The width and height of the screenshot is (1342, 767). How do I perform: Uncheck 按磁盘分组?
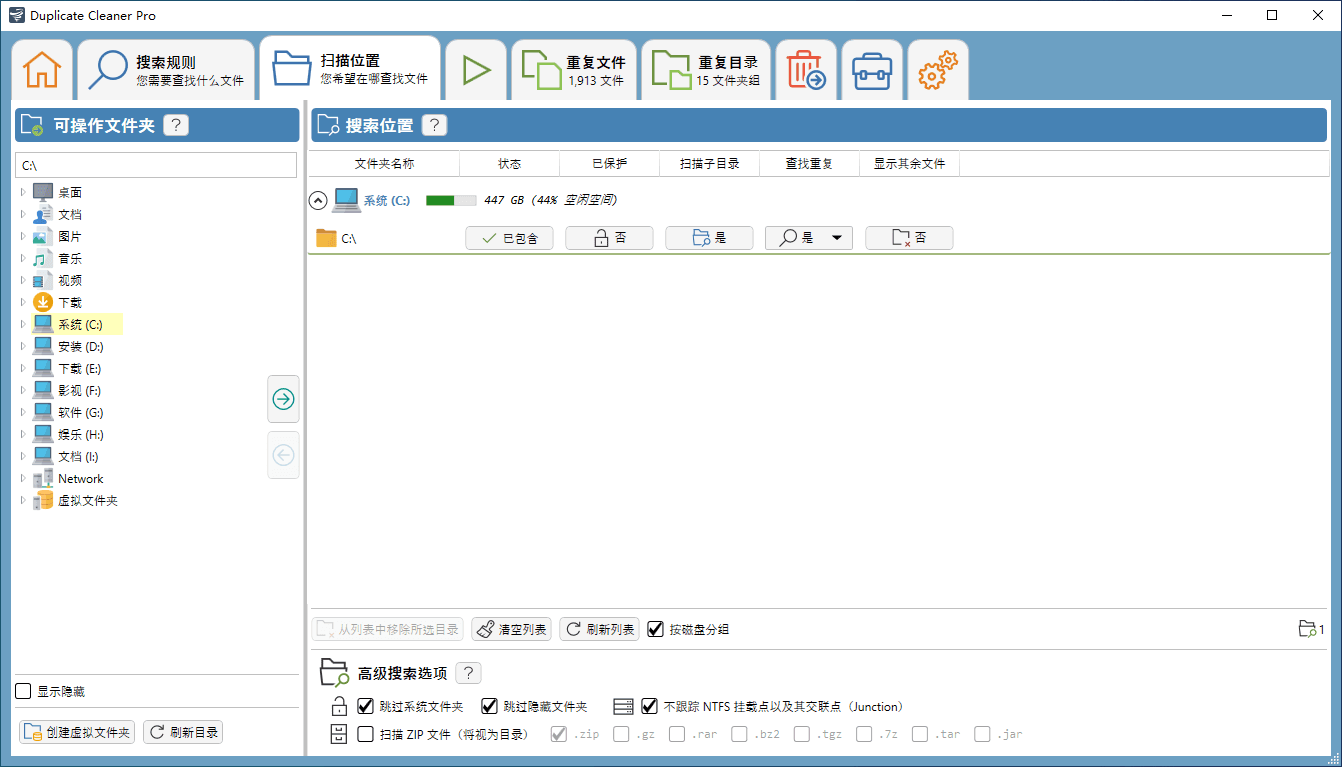655,629
